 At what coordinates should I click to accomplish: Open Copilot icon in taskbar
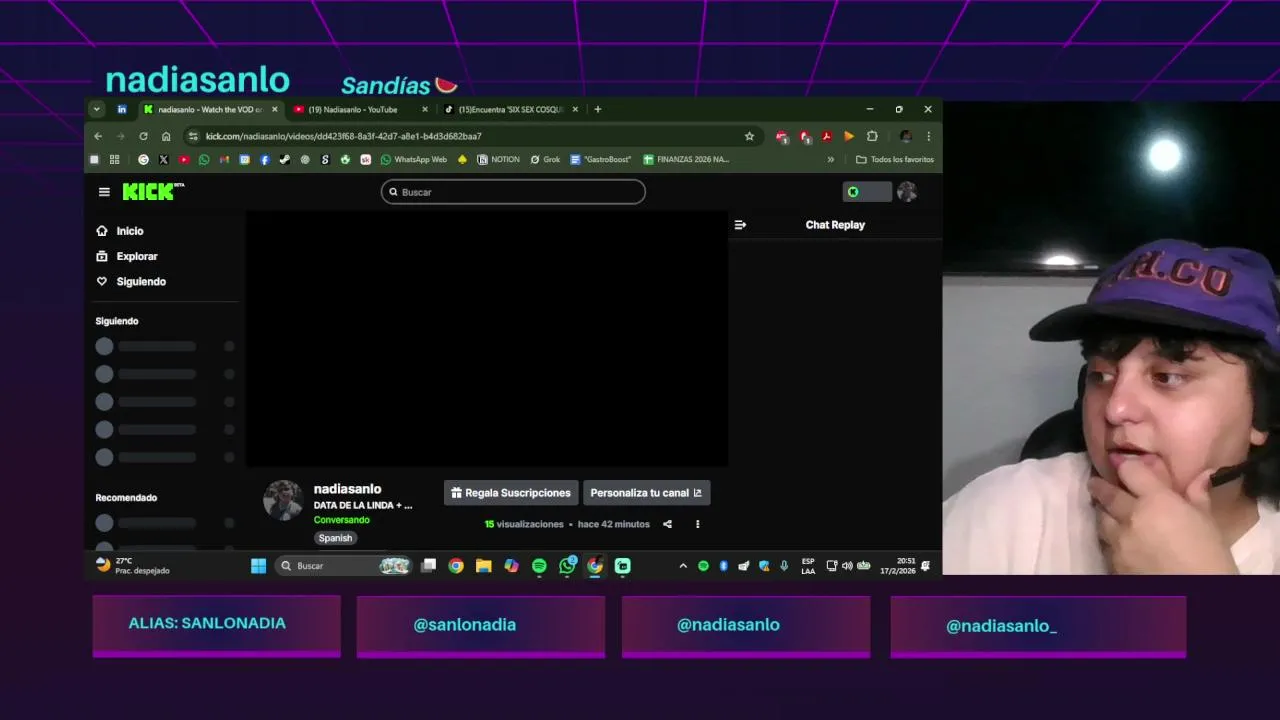pyautogui.click(x=511, y=566)
